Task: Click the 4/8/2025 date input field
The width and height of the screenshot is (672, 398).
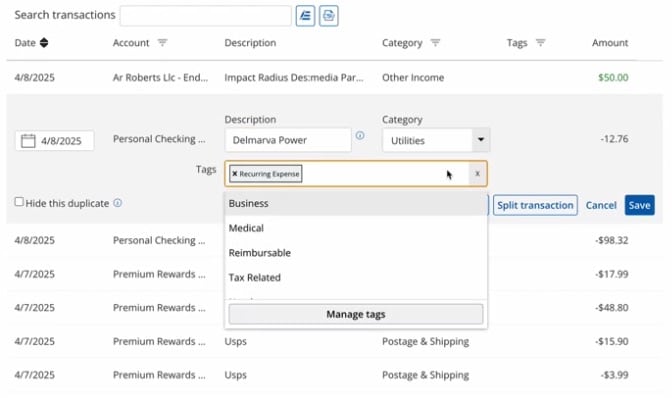Action: click(55, 141)
